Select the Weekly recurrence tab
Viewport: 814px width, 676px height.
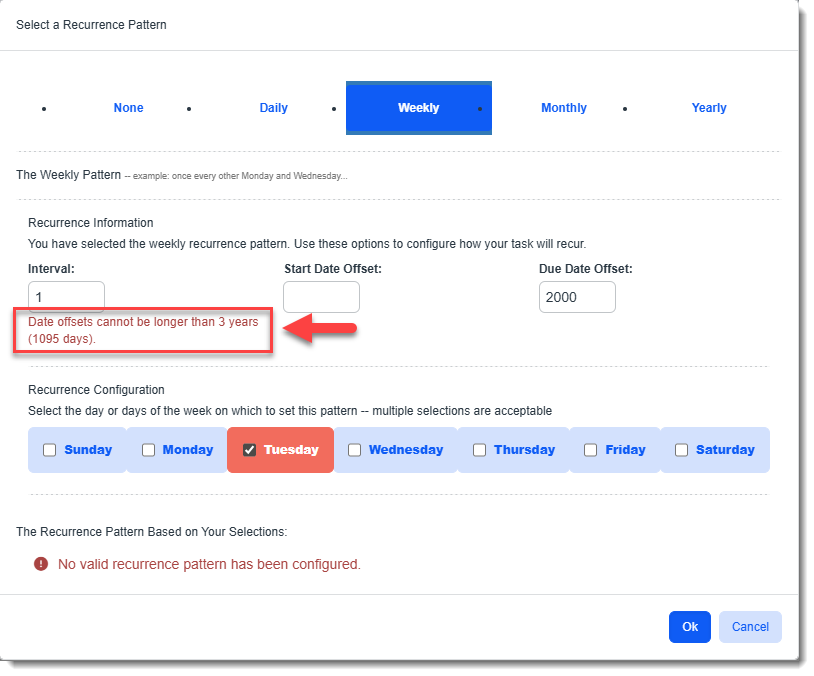point(418,108)
